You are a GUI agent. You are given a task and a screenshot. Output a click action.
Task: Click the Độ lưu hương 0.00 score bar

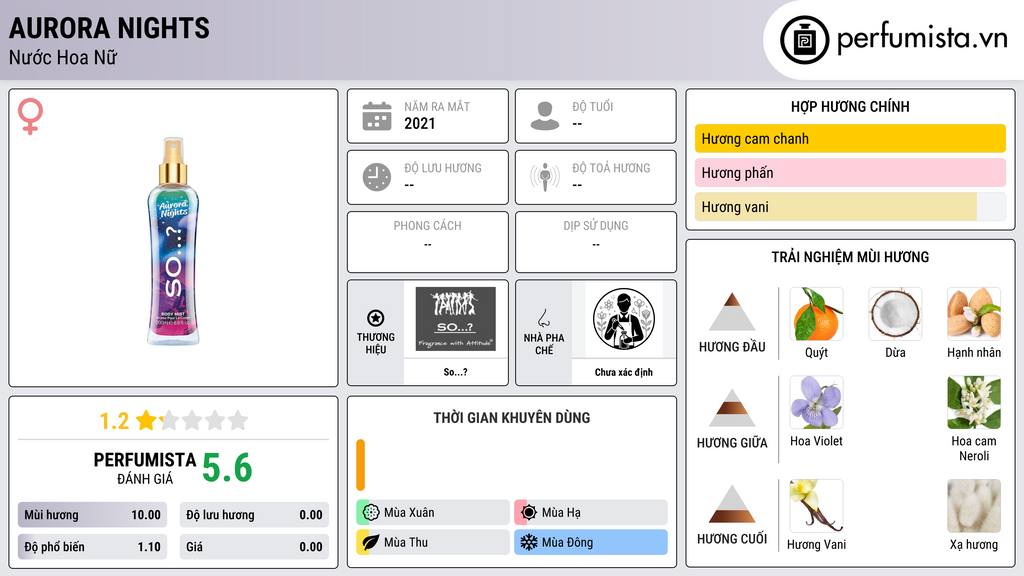[254, 515]
